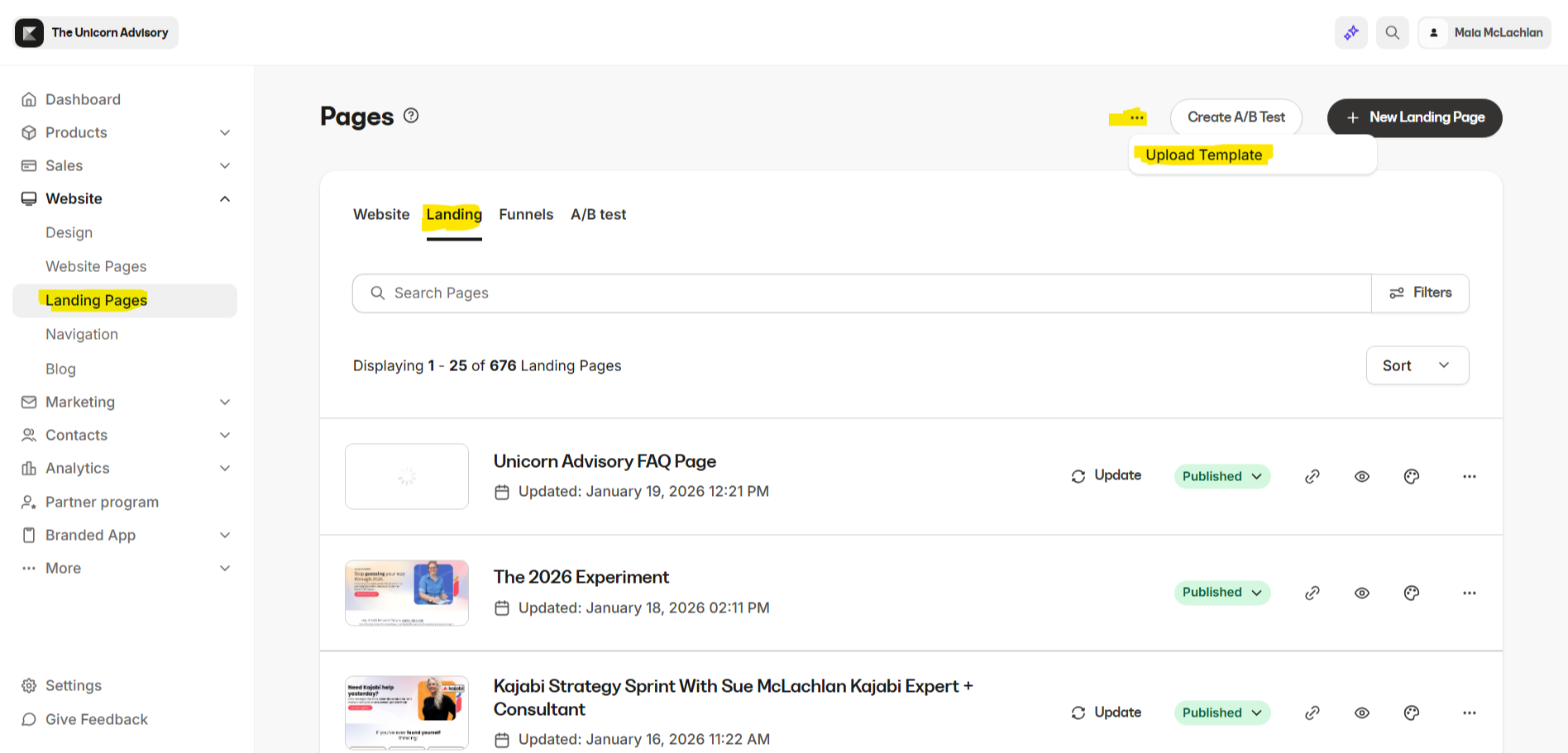Preview the Kajabi Strategy Sprint page
Screen dimensions: 1568x753
click(1362, 713)
